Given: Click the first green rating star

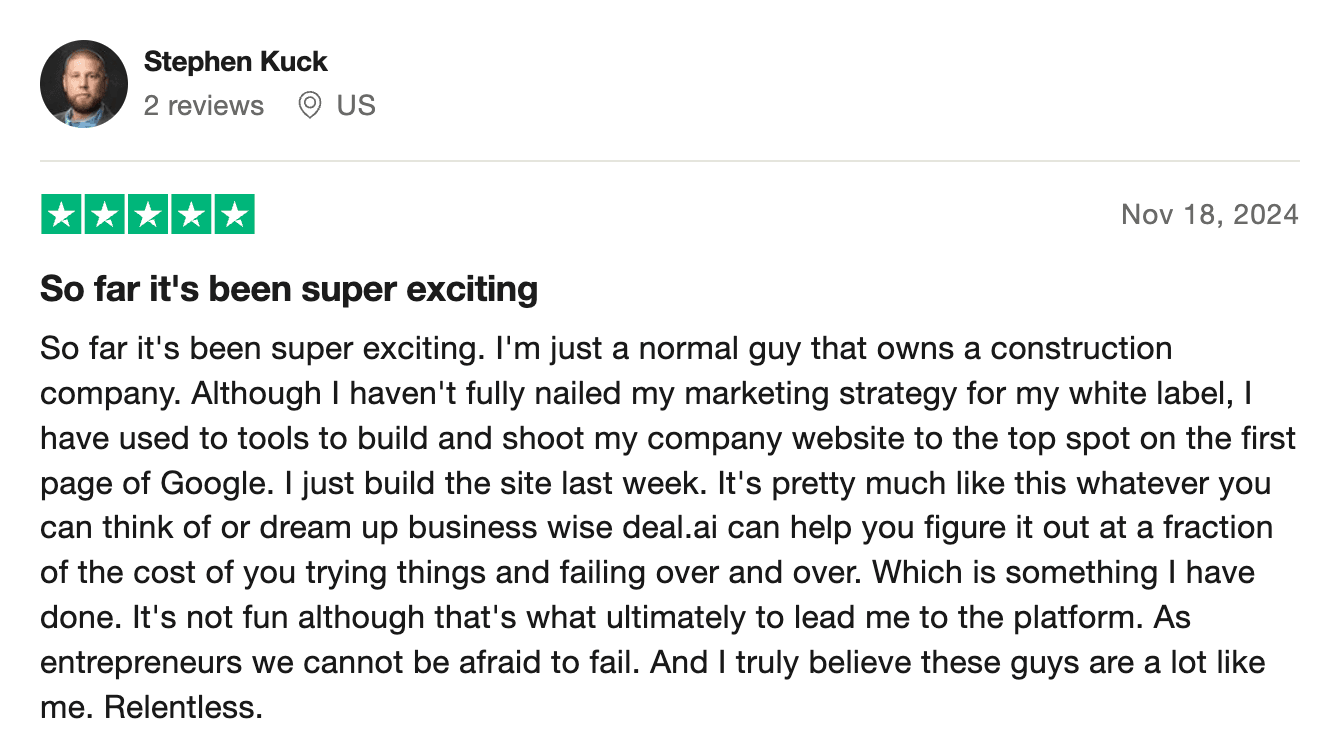Looking at the screenshot, I should [x=61, y=215].
